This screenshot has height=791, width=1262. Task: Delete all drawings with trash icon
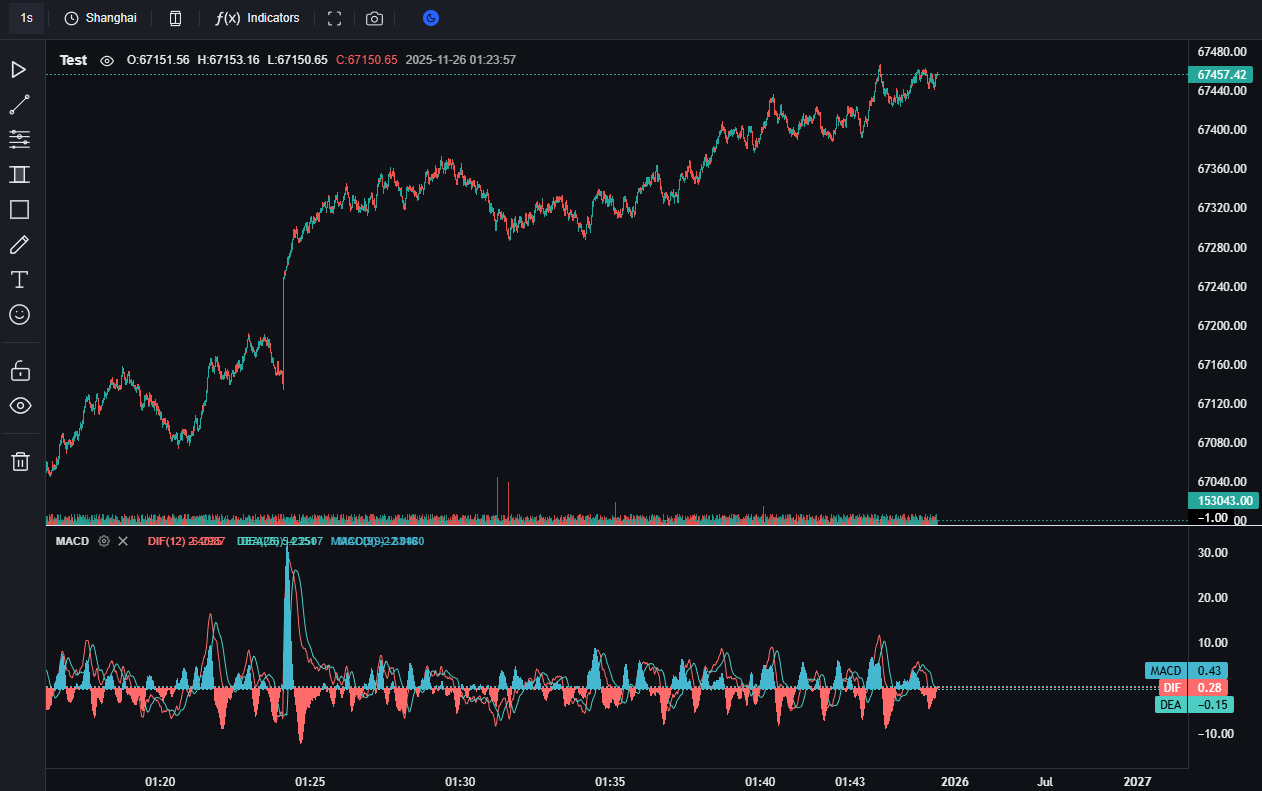[x=20, y=461]
